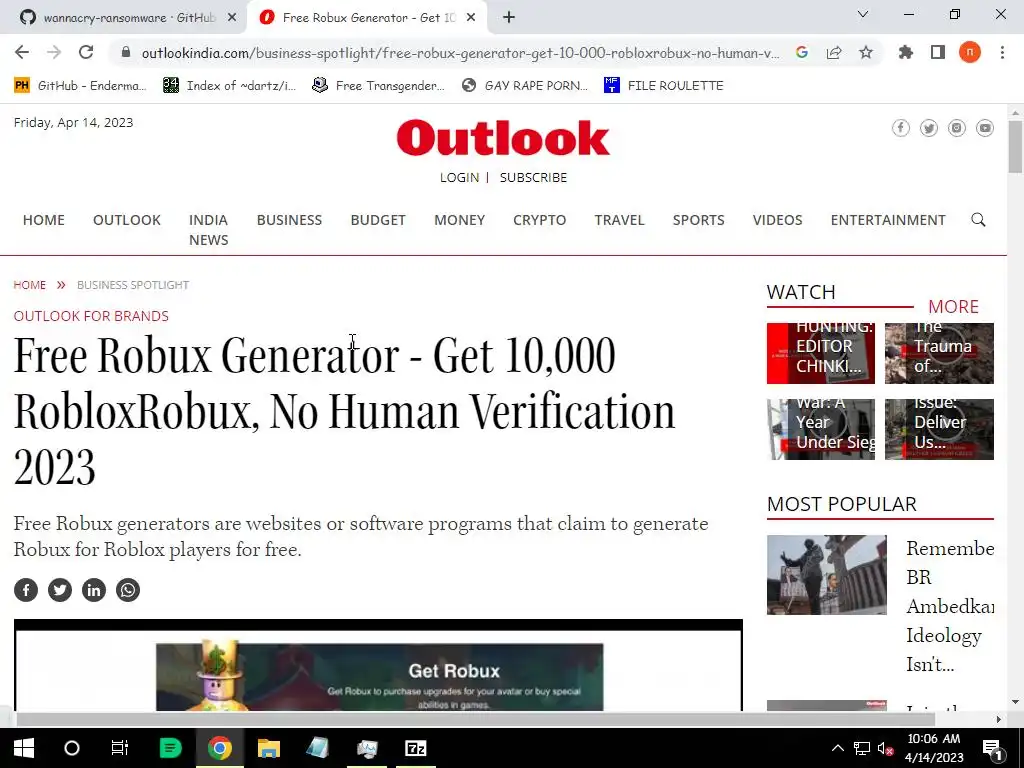1024x768 pixels.
Task: Bookmark this page with the star icon
Action: pyautogui.click(x=866, y=52)
